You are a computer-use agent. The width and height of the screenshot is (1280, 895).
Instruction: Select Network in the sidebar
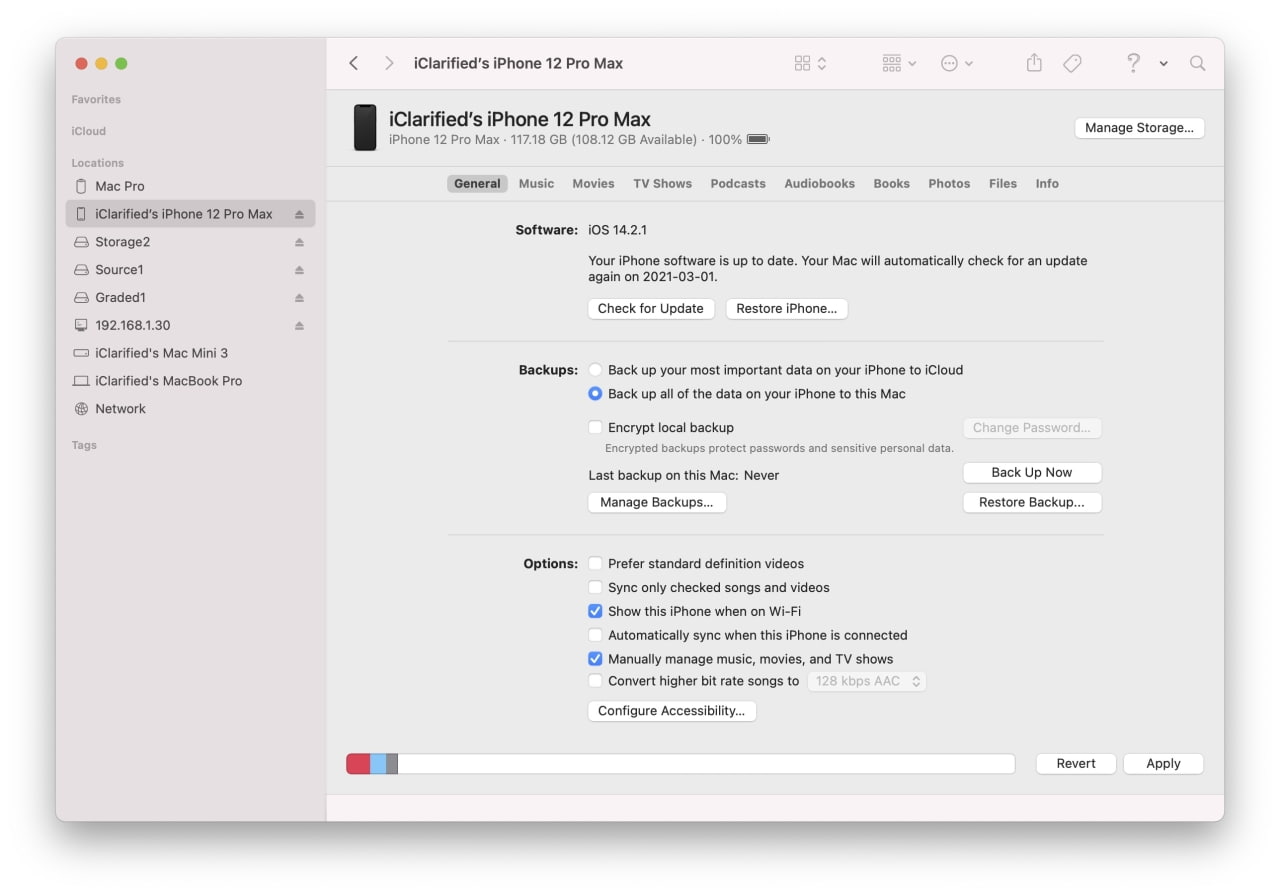tap(190, 409)
